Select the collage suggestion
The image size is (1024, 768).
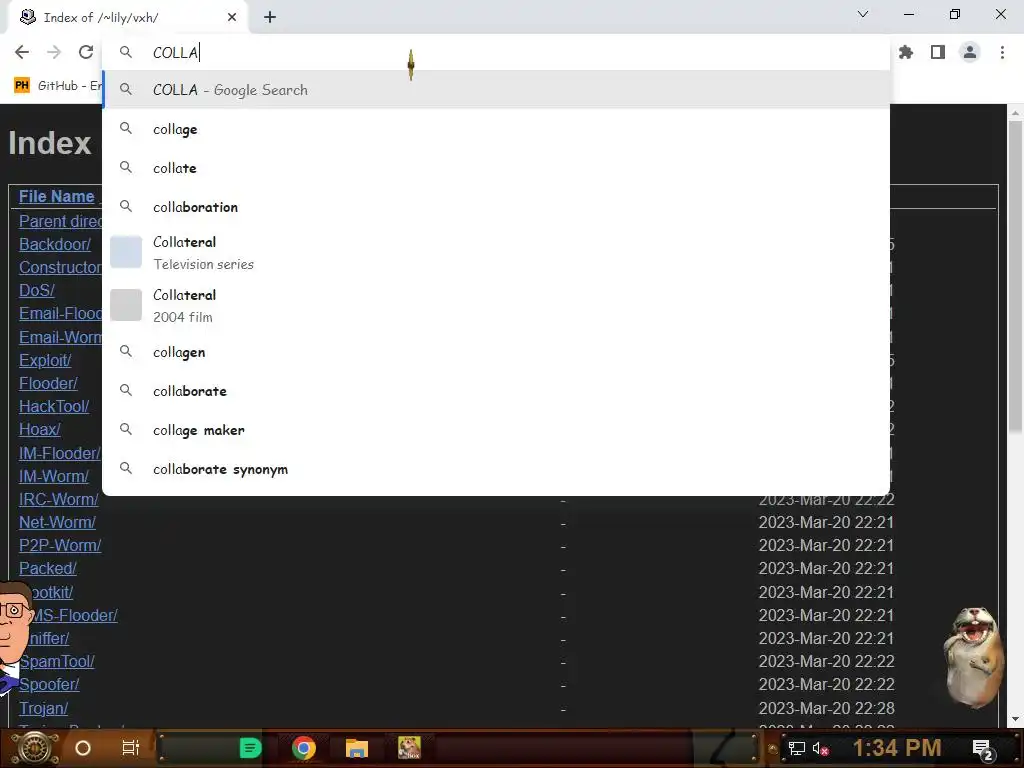coord(496,129)
